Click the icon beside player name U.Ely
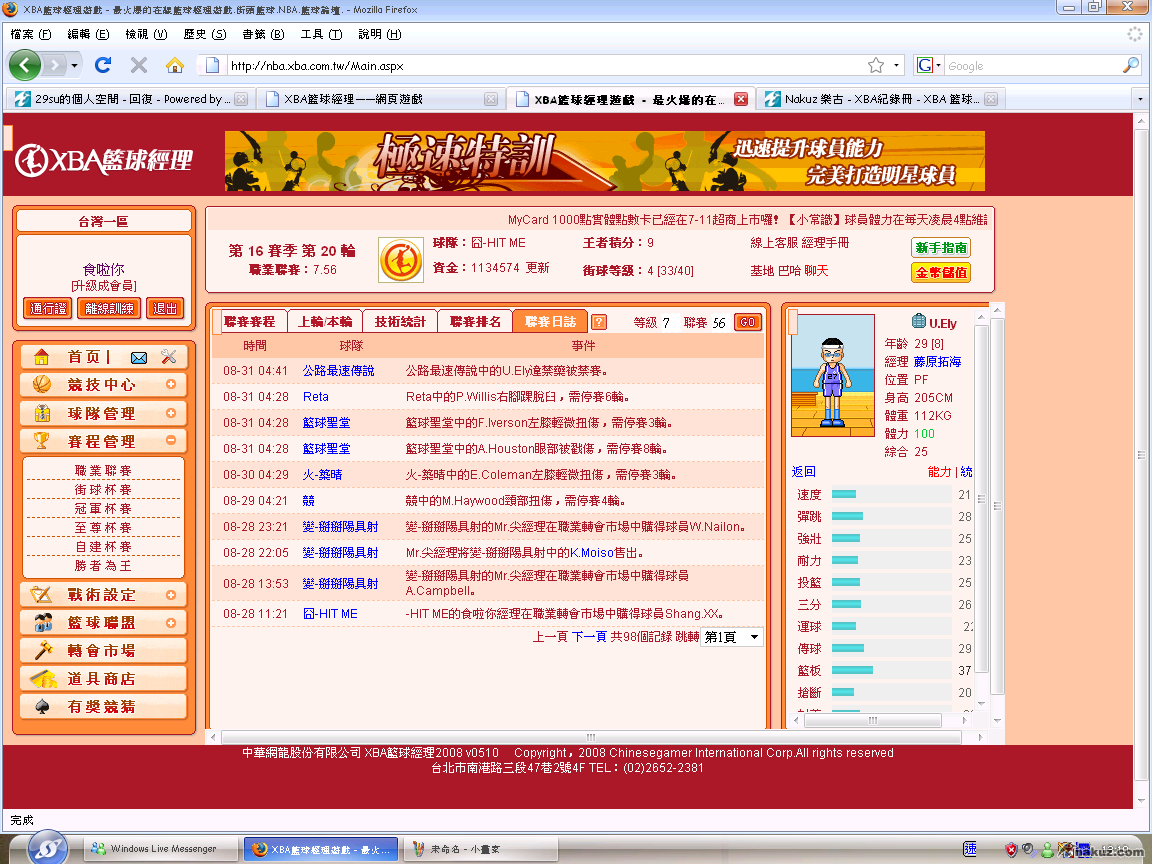 [x=918, y=321]
